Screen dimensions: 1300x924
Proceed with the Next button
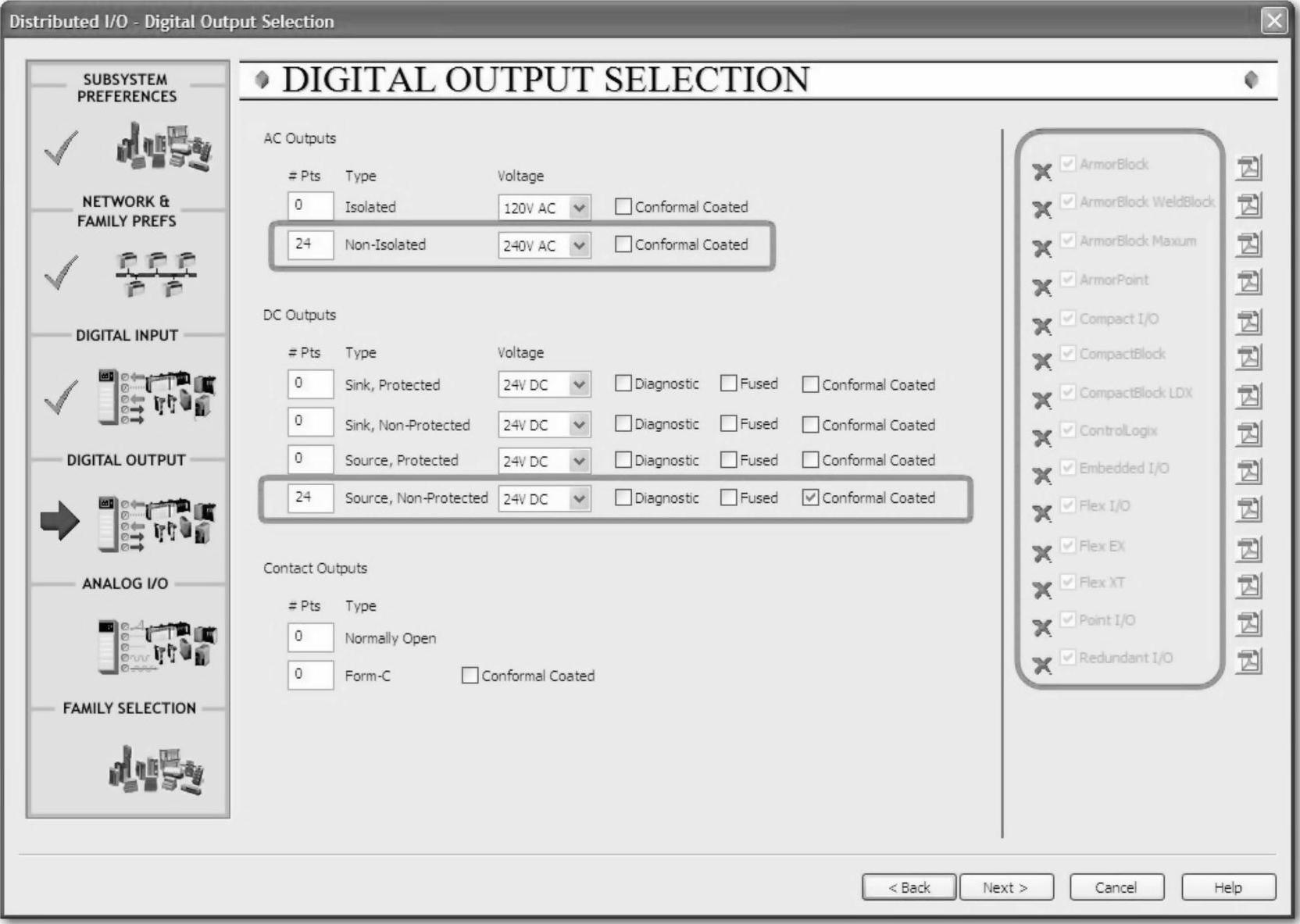point(1006,887)
